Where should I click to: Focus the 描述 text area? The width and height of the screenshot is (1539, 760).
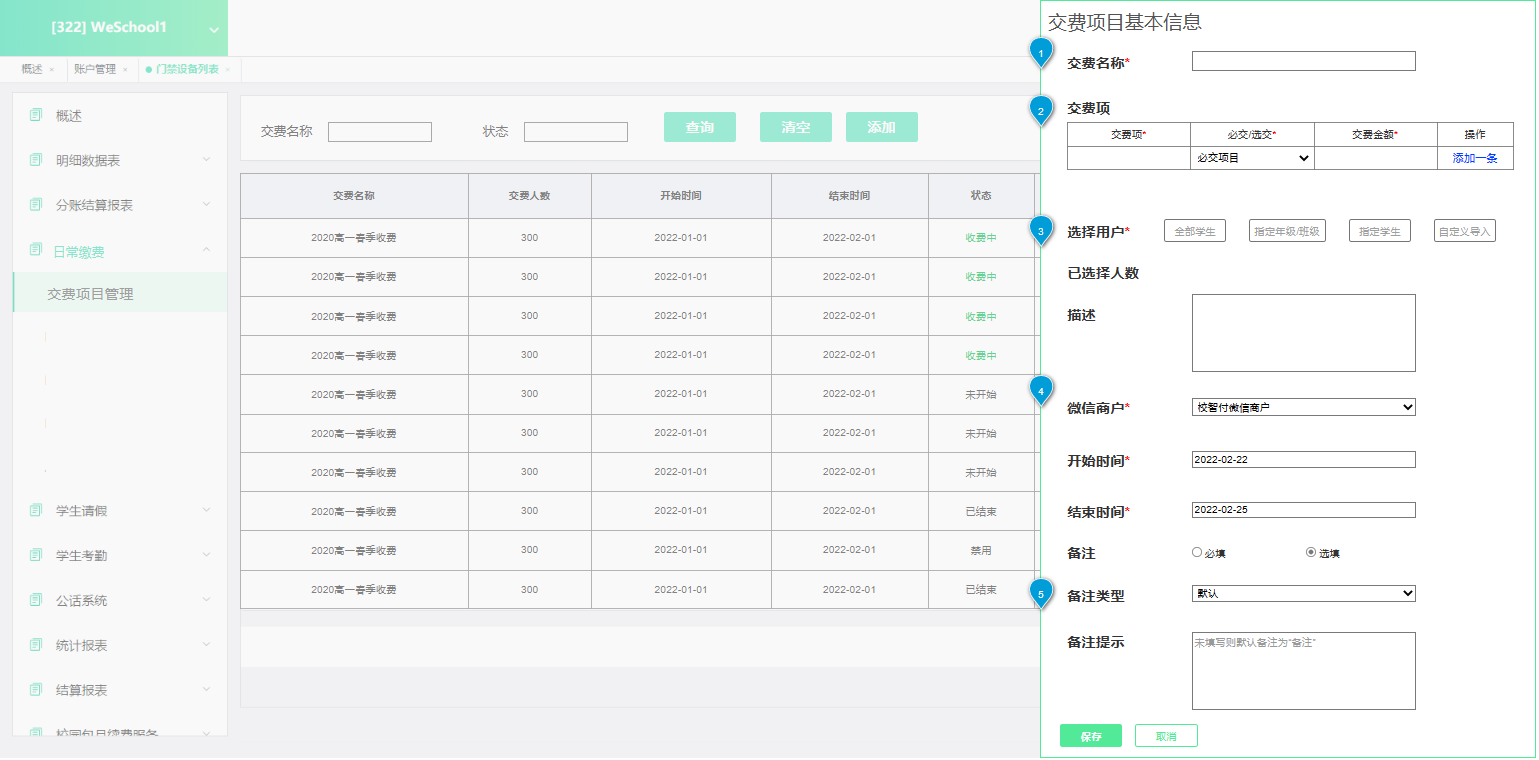1304,333
